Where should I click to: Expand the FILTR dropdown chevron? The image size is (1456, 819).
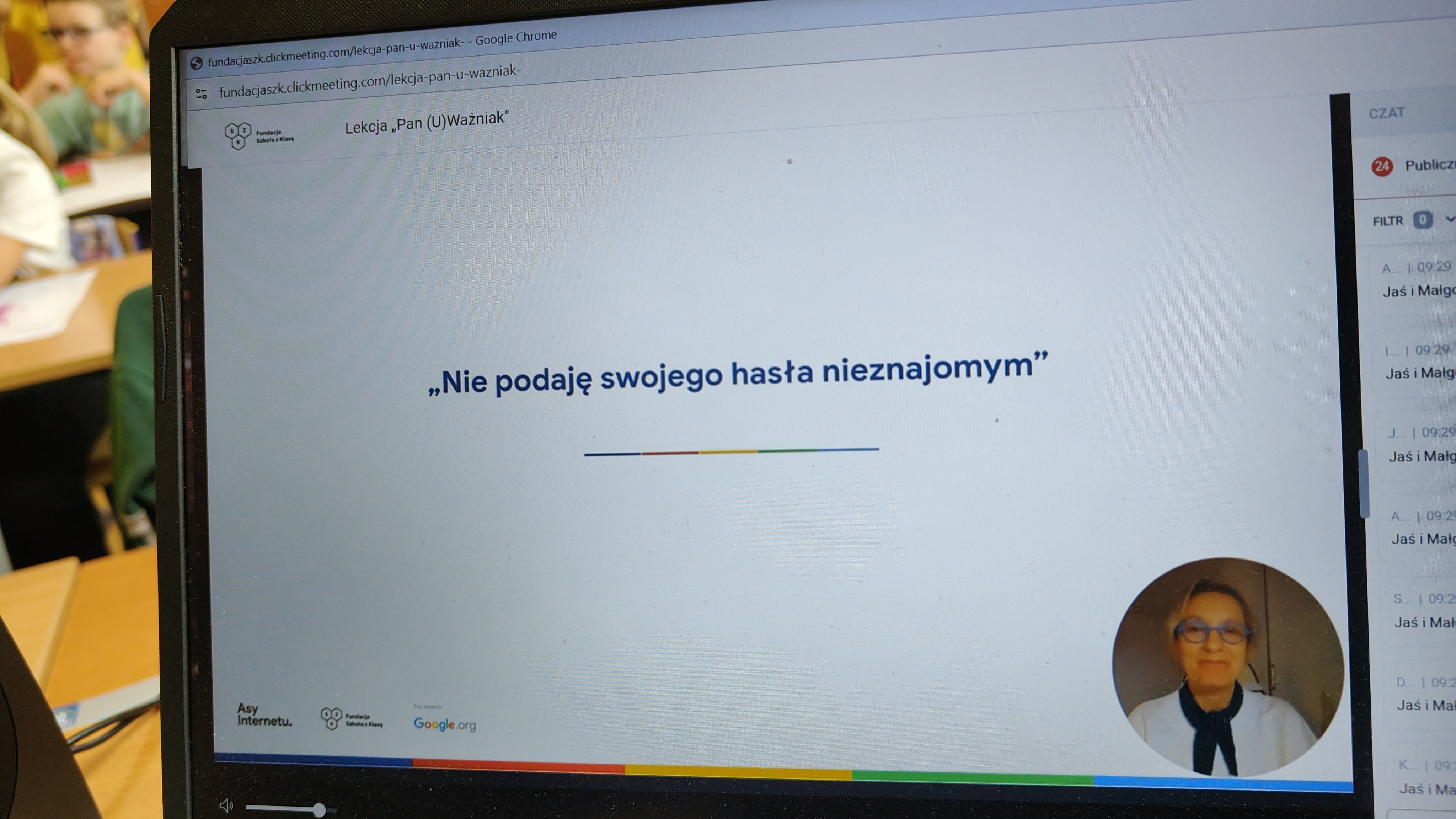click(x=1450, y=219)
